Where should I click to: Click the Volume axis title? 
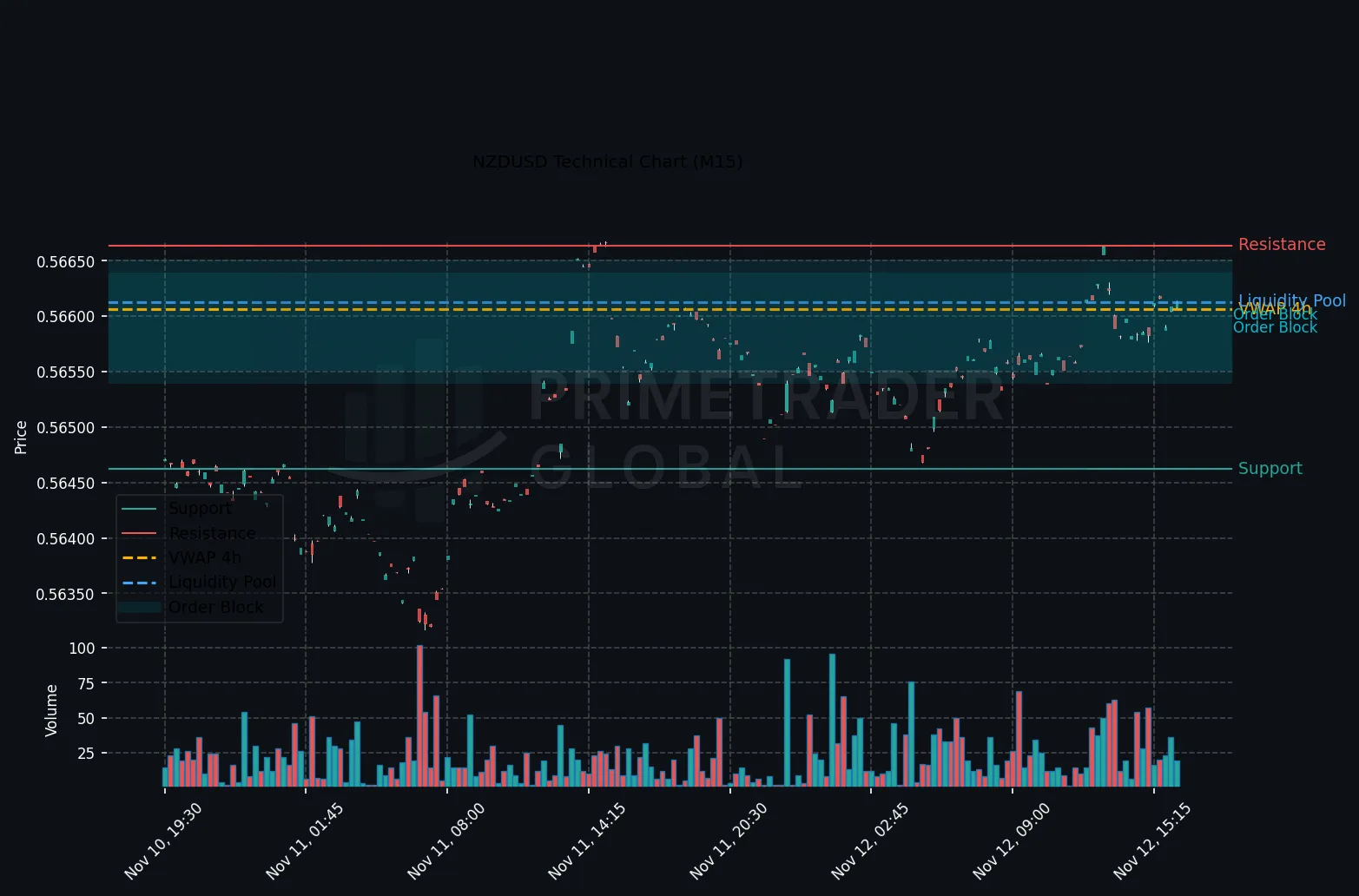pos(51,710)
